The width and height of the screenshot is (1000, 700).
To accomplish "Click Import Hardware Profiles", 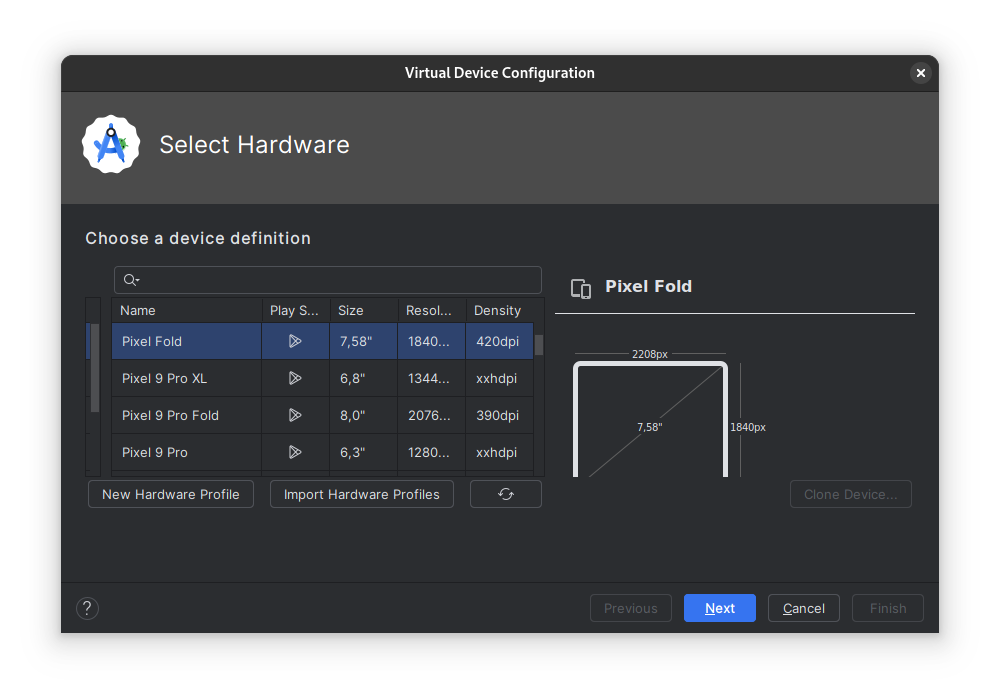I will click(x=361, y=493).
